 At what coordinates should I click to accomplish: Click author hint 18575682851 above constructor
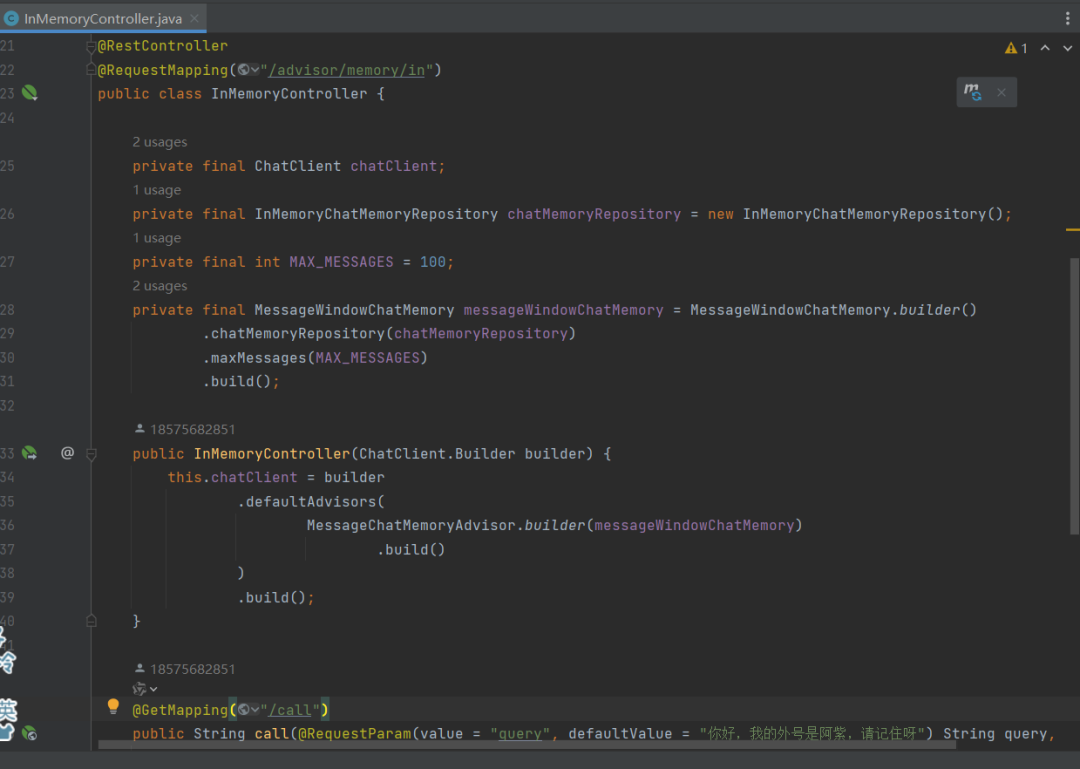pyautogui.click(x=185, y=429)
